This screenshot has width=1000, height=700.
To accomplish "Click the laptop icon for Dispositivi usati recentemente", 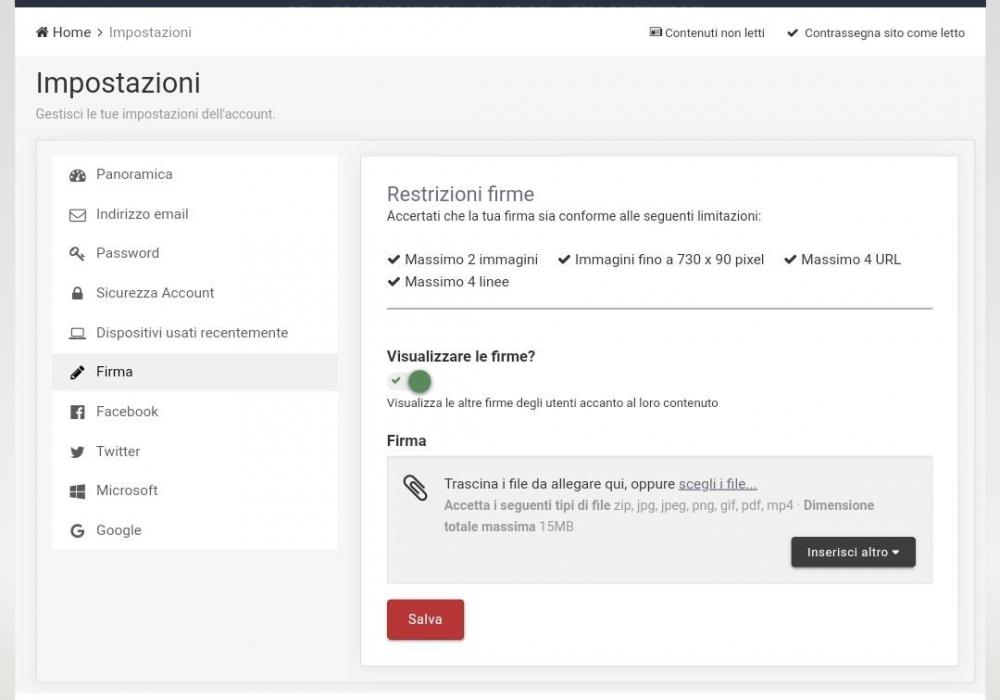I will [x=78, y=333].
